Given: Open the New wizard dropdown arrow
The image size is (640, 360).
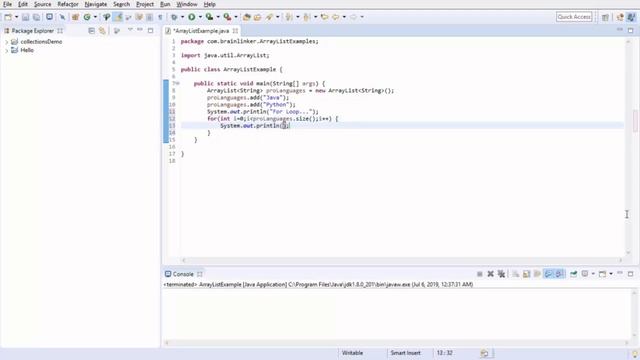Looking at the screenshot, I should coord(16,17).
